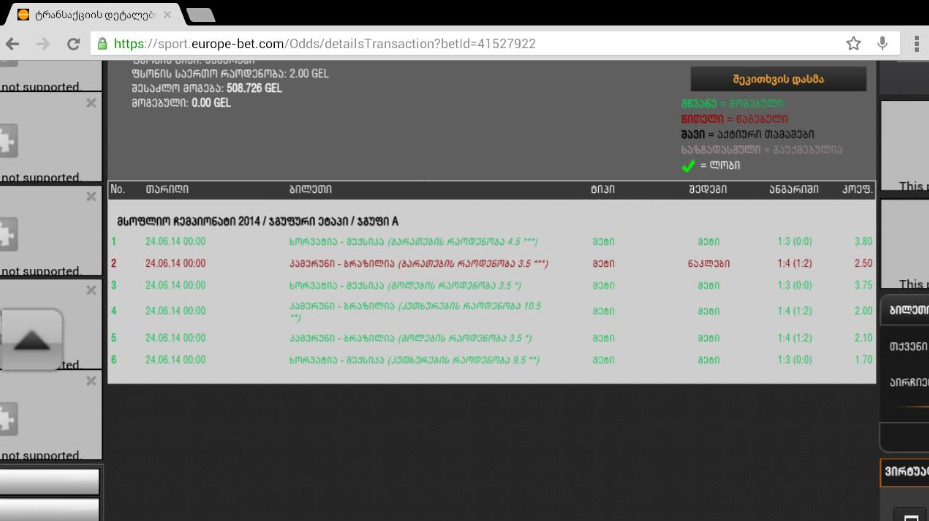929x521 pixels.
Task: Open the Chrome three-dot menu
Action: pos(917,43)
